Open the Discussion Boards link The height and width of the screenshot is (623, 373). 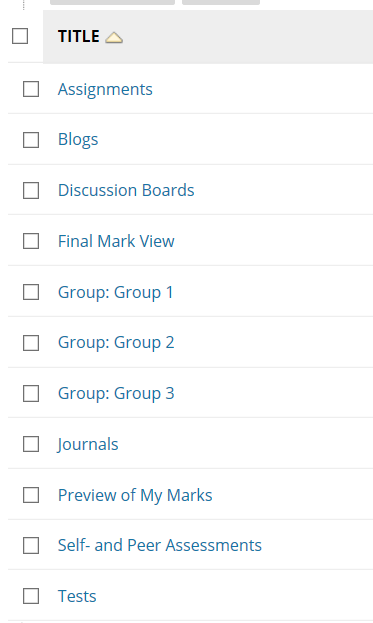pyautogui.click(x=126, y=190)
